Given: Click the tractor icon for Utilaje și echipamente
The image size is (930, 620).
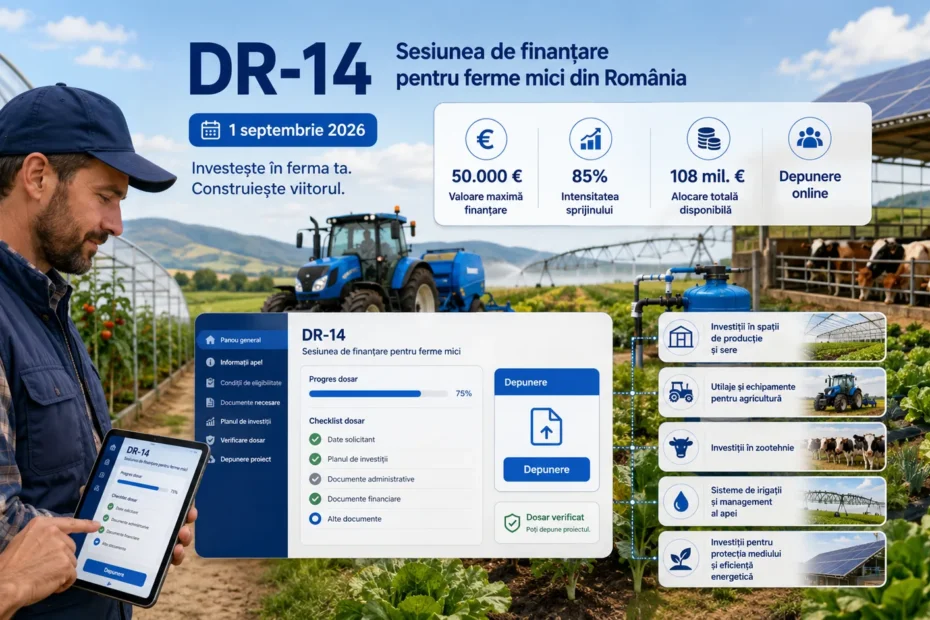Looking at the screenshot, I should click(681, 392).
